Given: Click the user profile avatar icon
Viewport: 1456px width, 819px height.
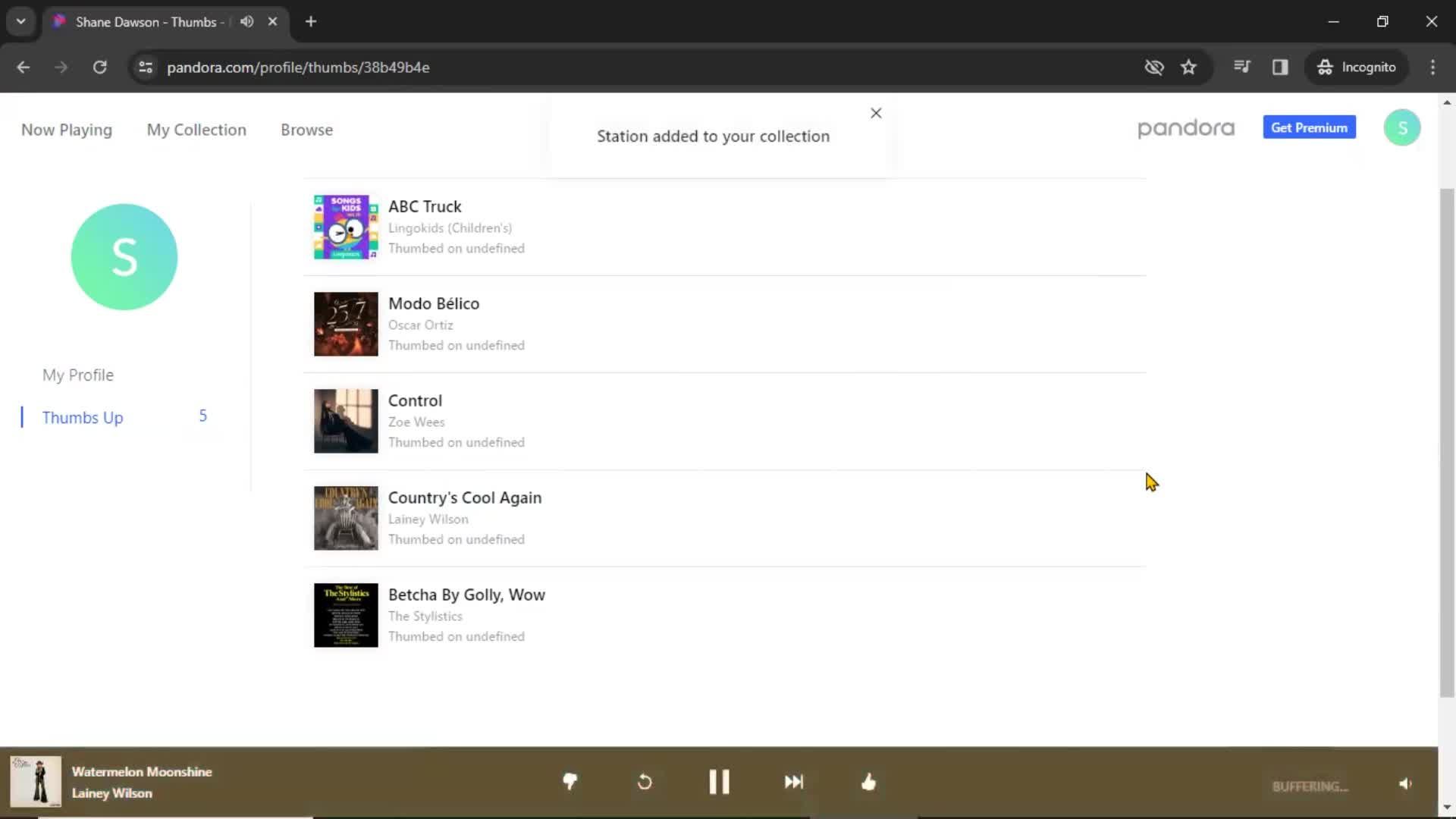Looking at the screenshot, I should point(1401,127).
